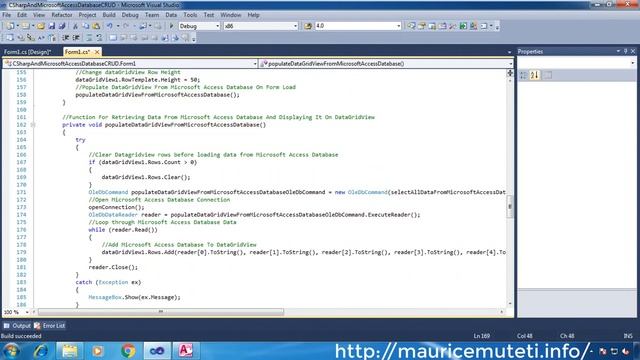Open the Output panel tab
640x360 pixels.
point(17,326)
